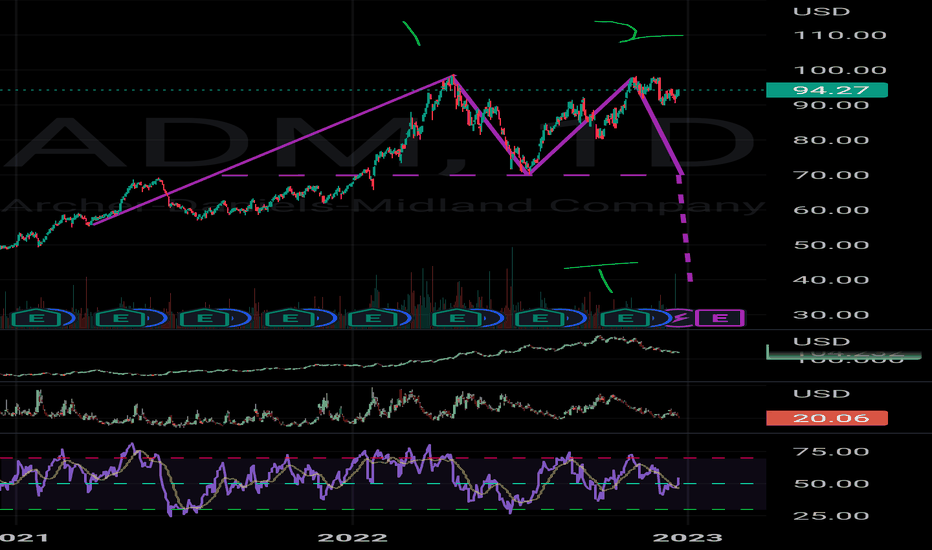Open the earliest green earnings E marker on the chart
This screenshot has height=550, width=932.
tap(36, 319)
